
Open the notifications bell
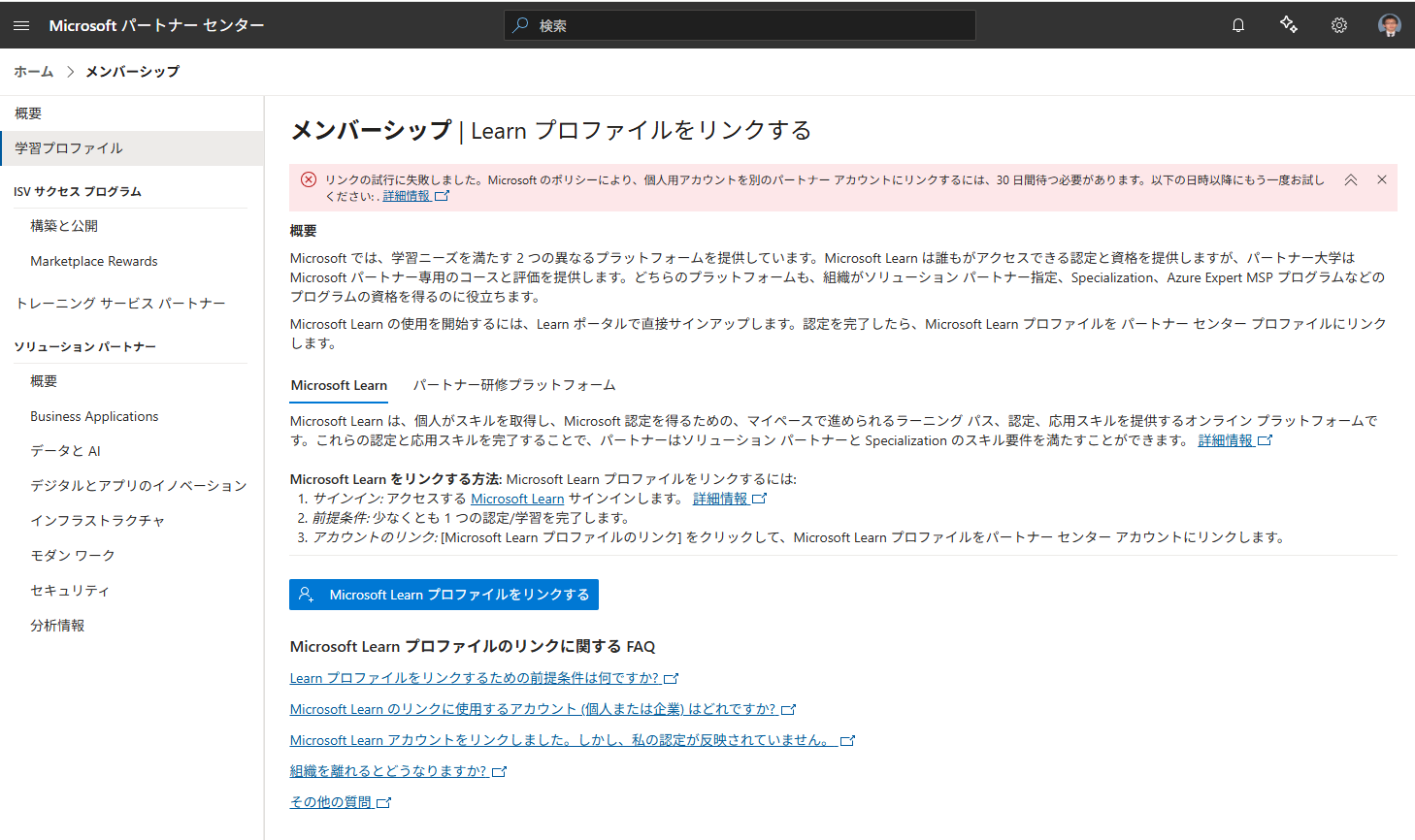click(1238, 24)
